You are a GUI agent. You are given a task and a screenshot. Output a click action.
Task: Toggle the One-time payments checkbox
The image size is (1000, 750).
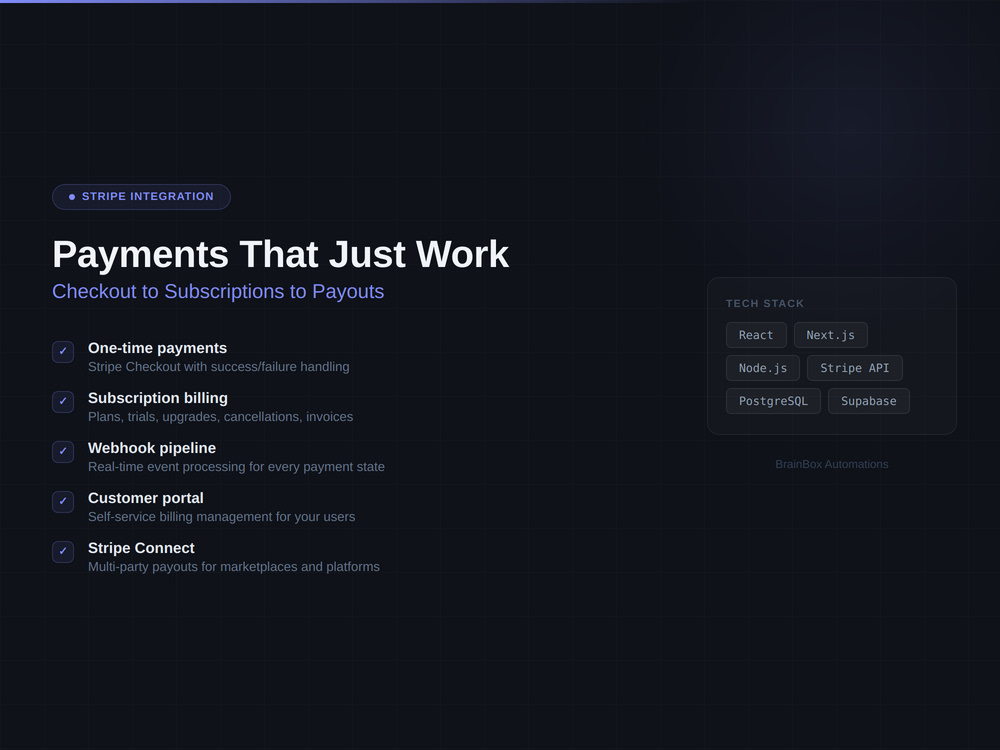coord(63,351)
